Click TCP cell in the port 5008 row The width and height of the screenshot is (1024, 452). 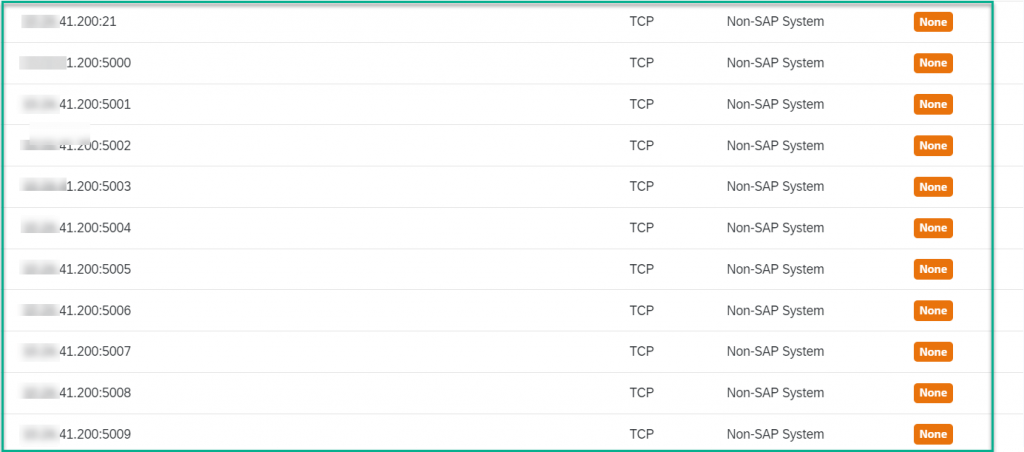(641, 393)
